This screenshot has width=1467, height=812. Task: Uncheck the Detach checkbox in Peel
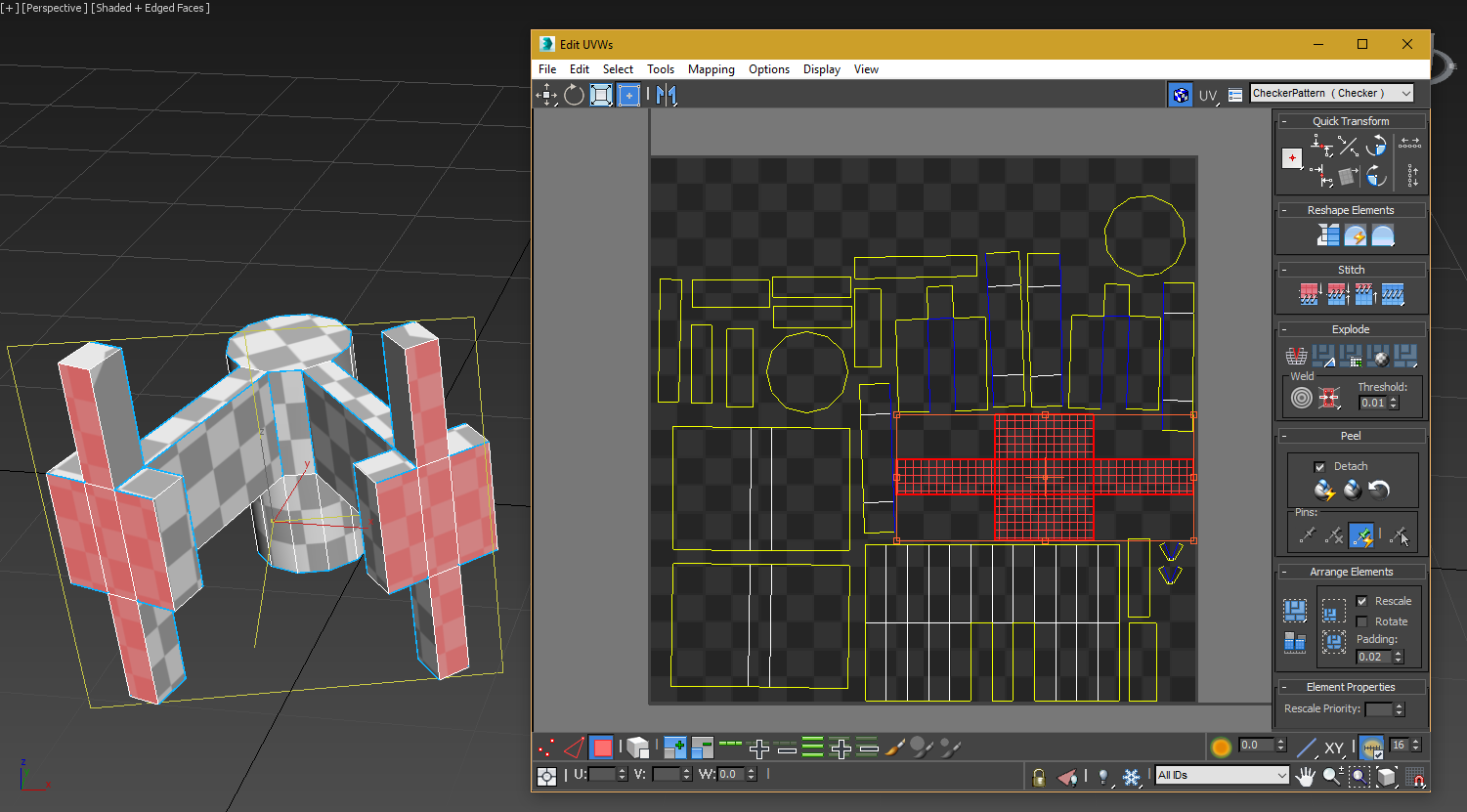(x=1319, y=467)
